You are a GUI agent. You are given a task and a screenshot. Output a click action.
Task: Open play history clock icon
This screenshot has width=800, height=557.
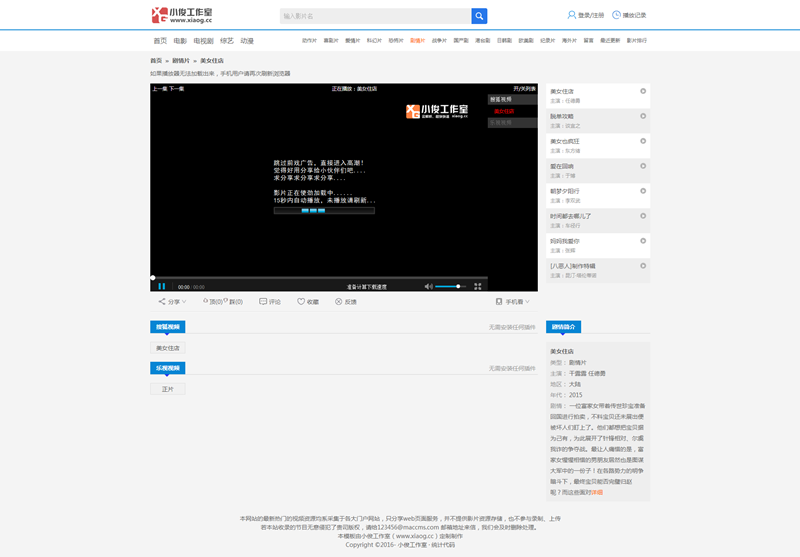[616, 15]
